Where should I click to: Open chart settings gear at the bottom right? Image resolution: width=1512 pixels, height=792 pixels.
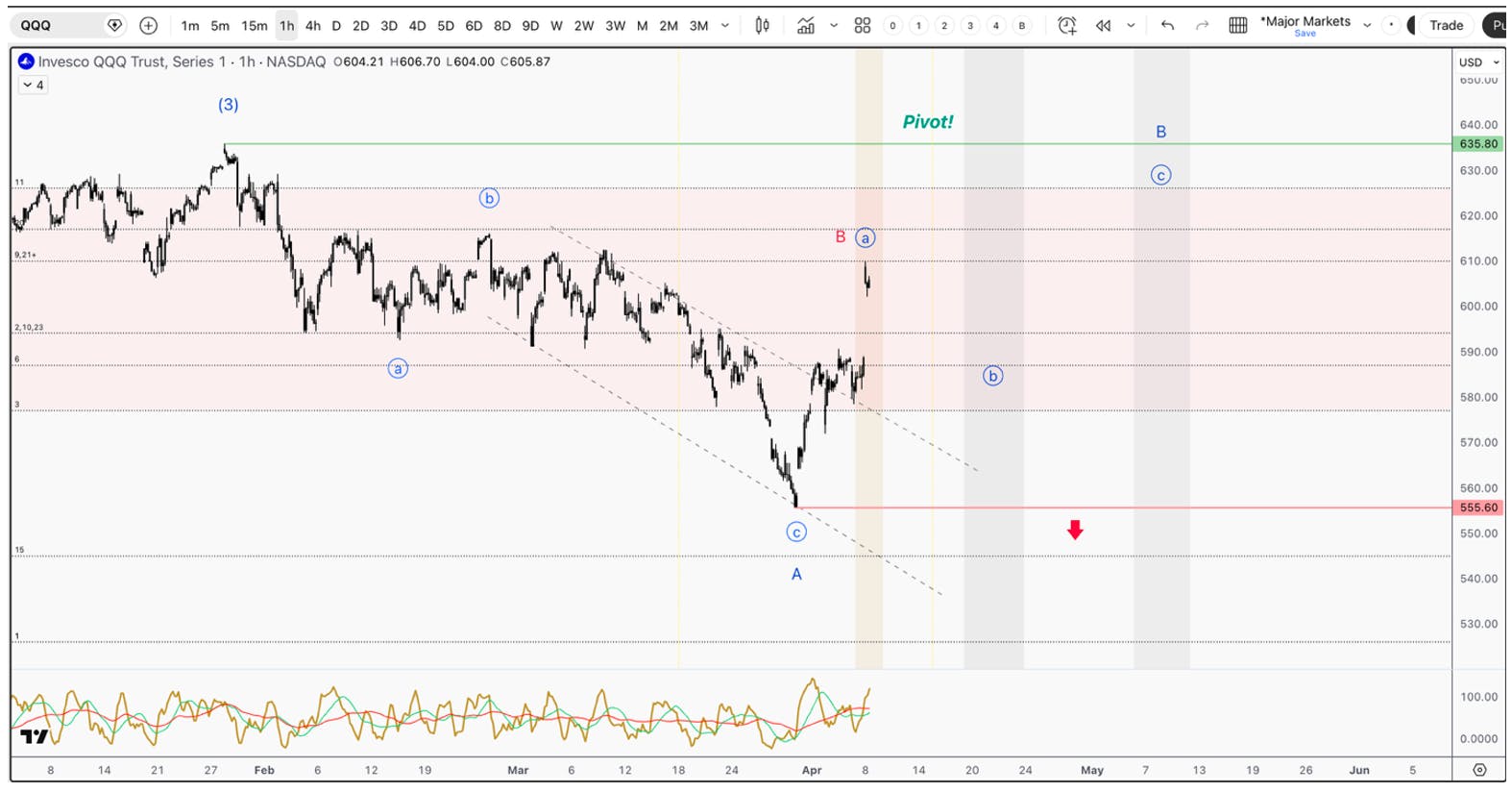(1479, 770)
